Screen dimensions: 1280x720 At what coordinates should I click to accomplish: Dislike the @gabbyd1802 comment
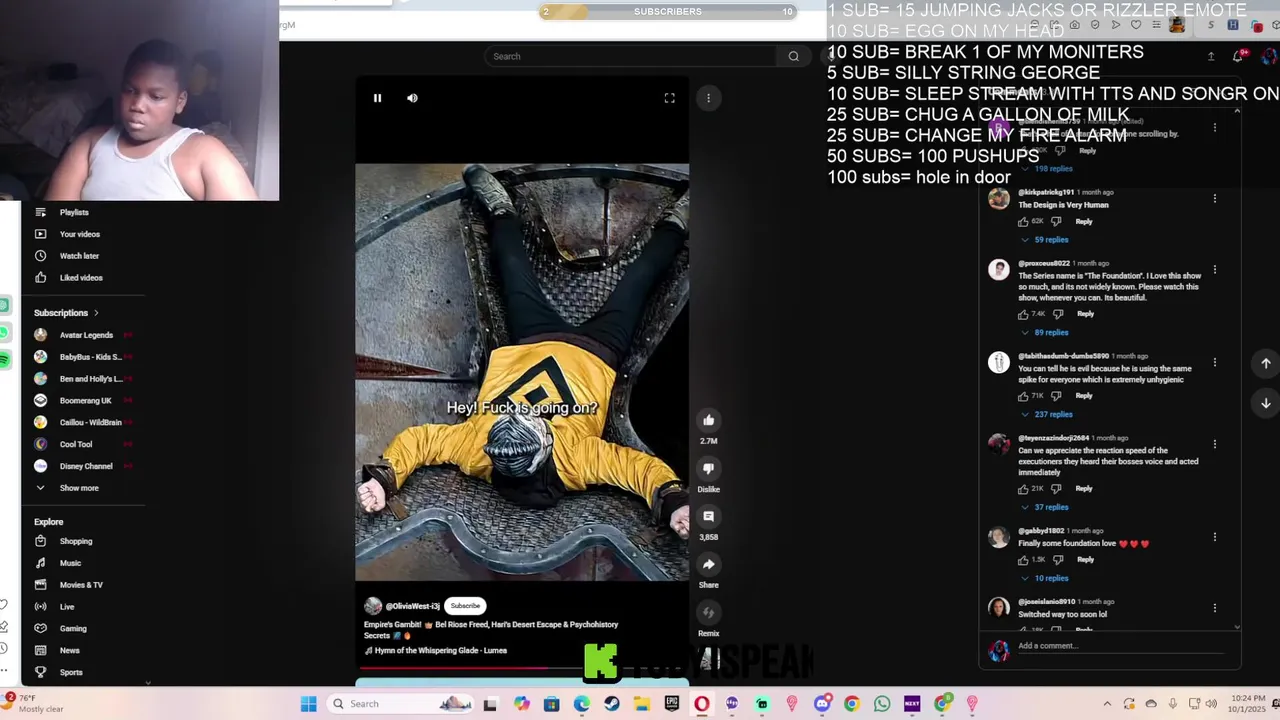(x=1058, y=560)
